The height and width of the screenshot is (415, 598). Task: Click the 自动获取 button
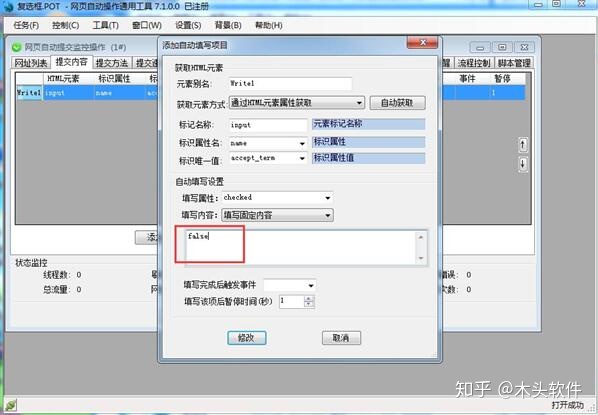click(397, 103)
